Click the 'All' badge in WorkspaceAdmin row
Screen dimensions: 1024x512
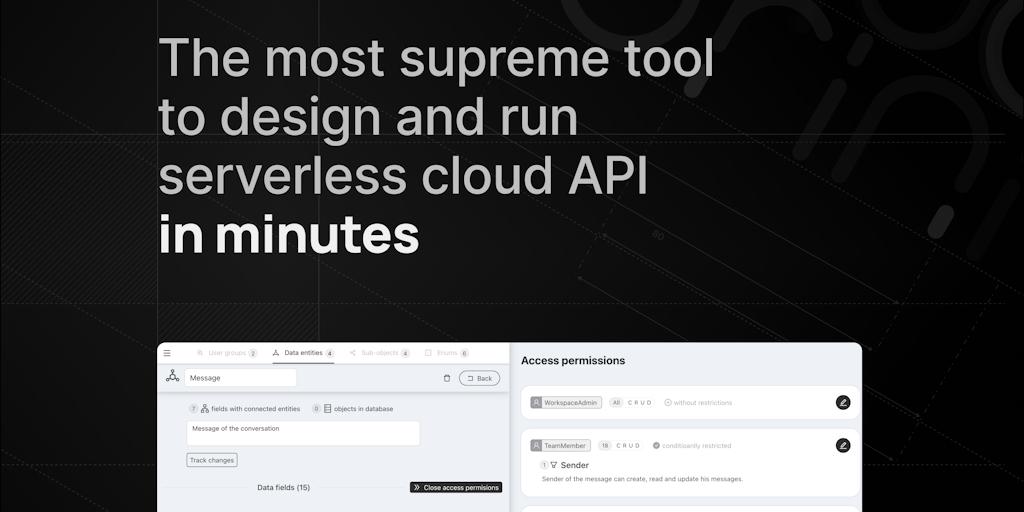[616, 402]
